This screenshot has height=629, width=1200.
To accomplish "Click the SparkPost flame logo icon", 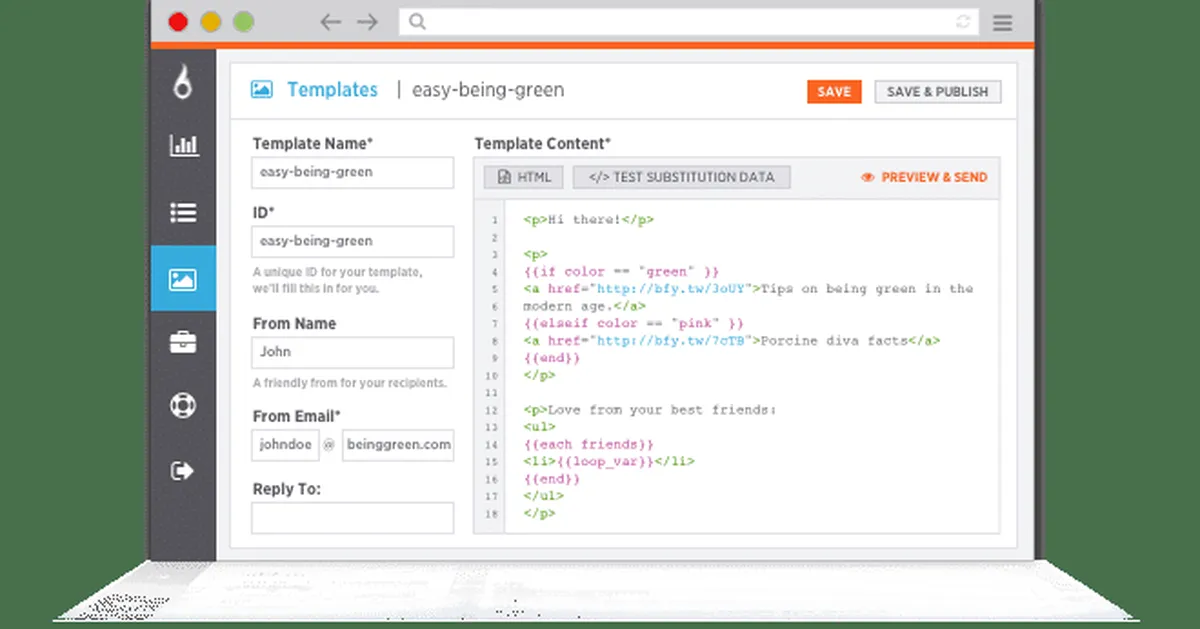I will tap(183, 84).
